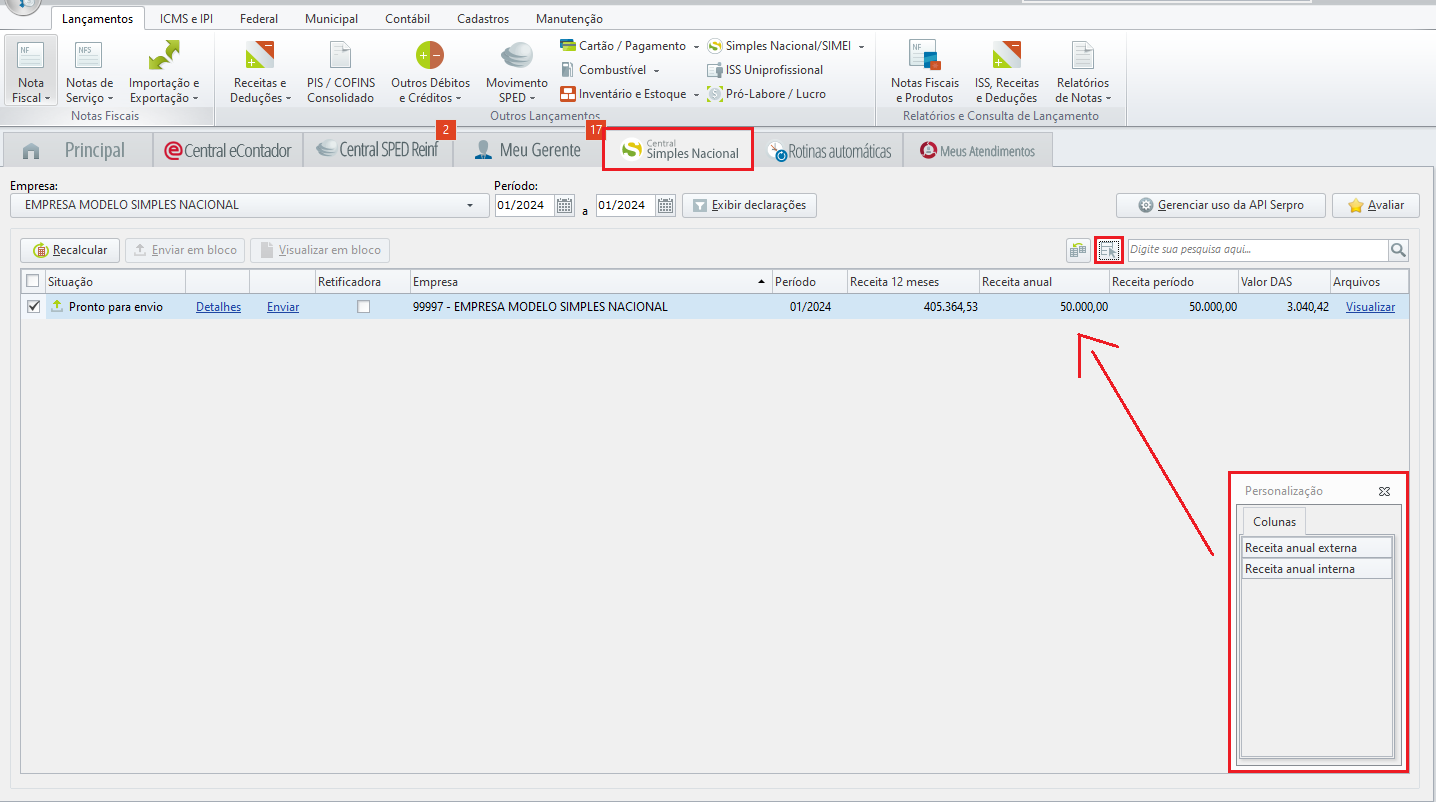Click export grid icon beside search
1436x802 pixels.
click(x=1078, y=250)
